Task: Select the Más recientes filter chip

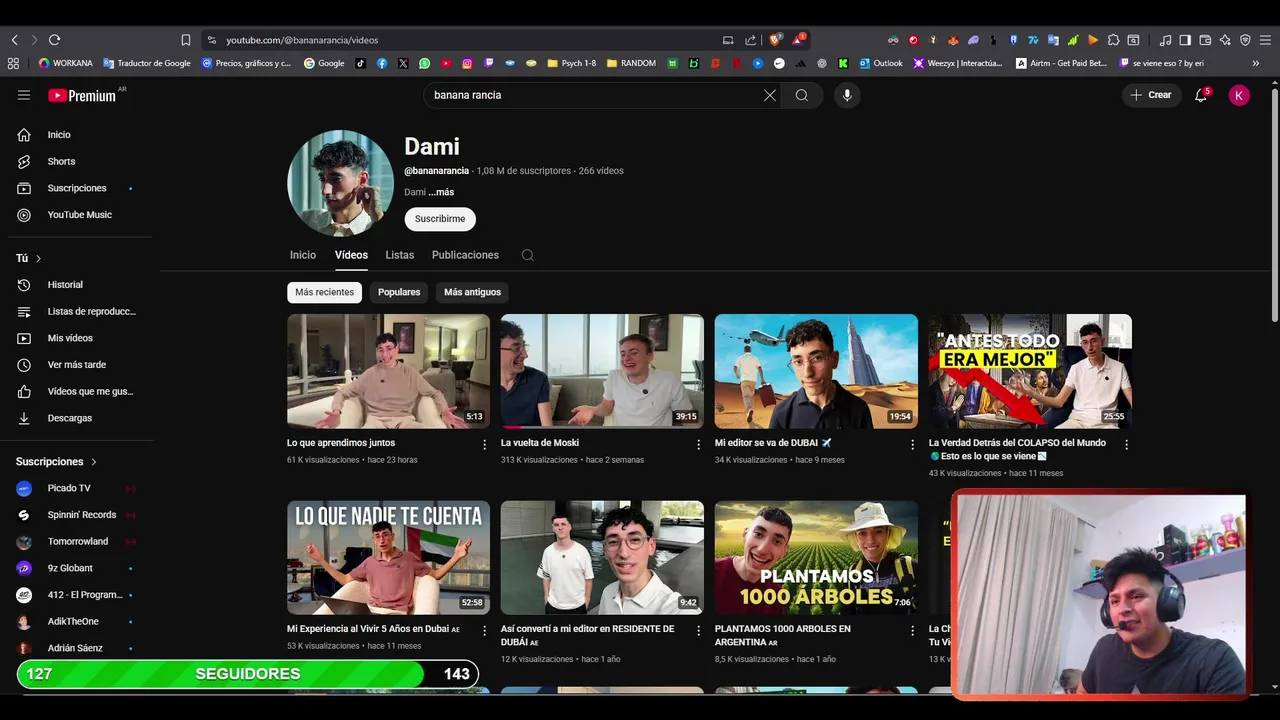Action: [x=324, y=292]
